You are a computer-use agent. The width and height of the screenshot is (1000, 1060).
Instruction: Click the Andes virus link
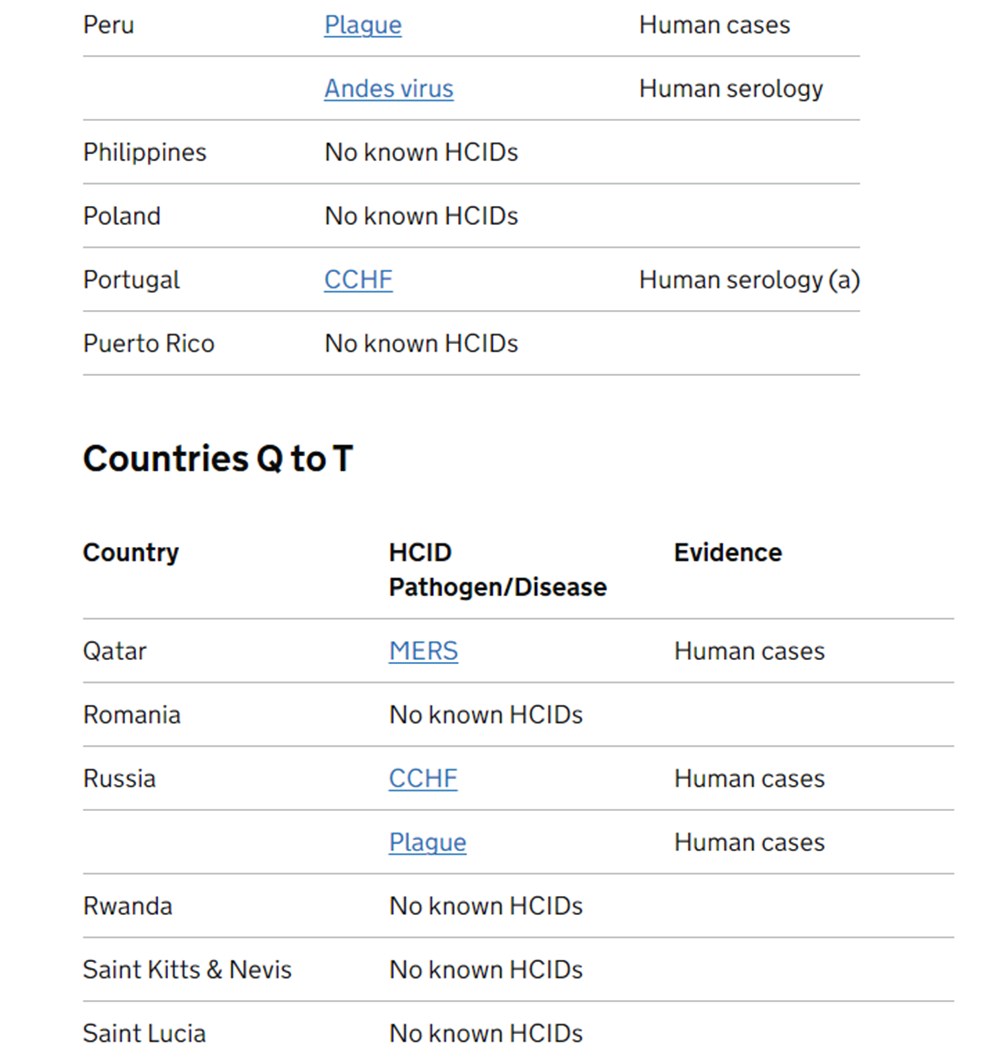[388, 89]
